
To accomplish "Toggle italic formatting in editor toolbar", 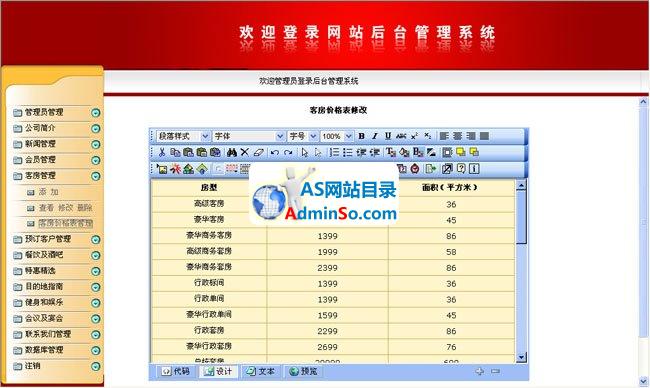I will click(375, 136).
